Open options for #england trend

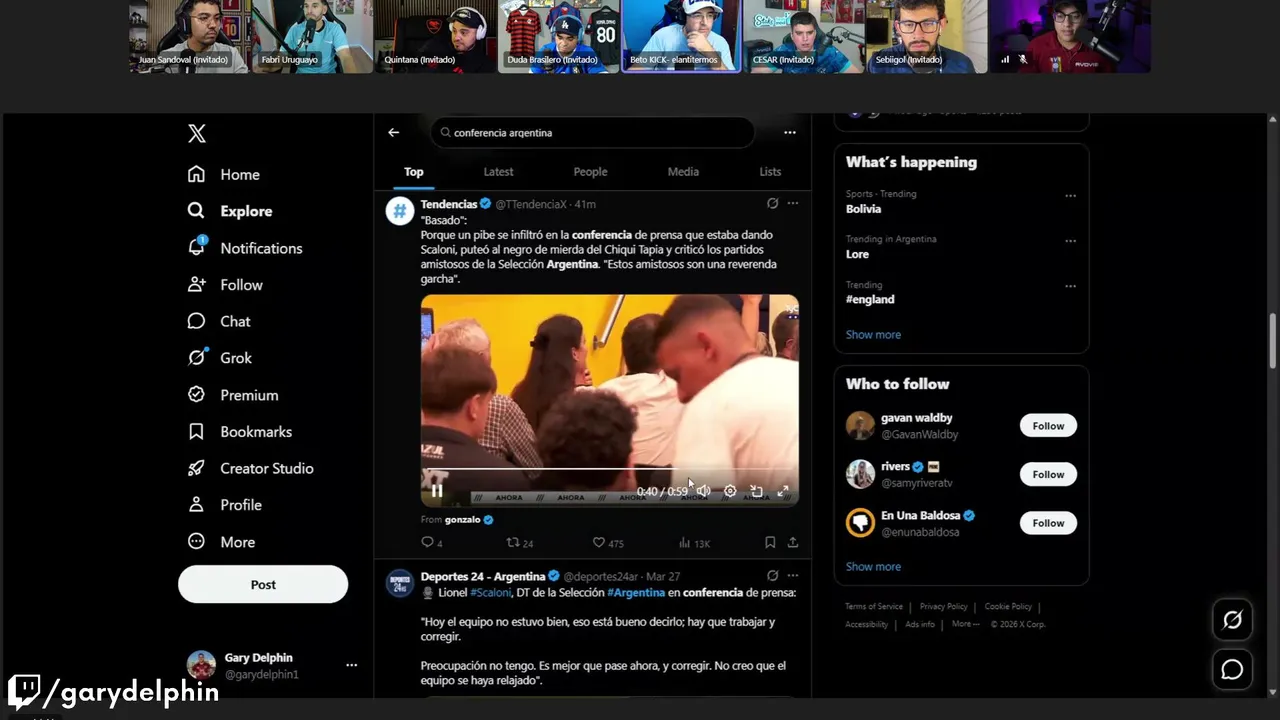[x=1070, y=286]
